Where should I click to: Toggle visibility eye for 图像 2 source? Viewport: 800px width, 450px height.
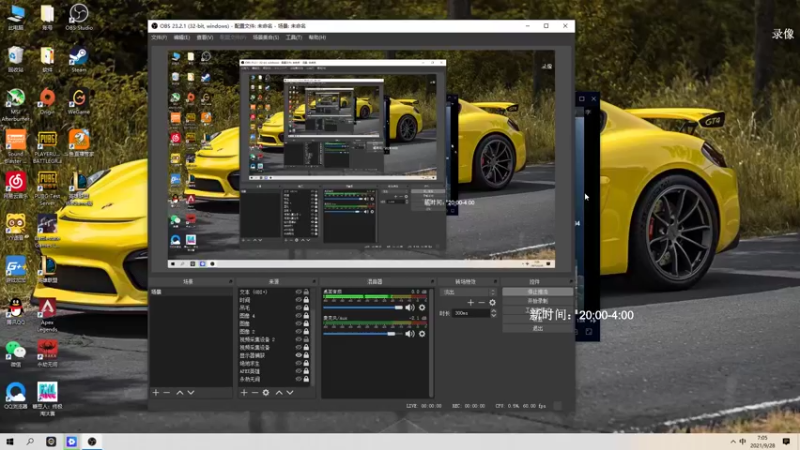click(x=298, y=332)
